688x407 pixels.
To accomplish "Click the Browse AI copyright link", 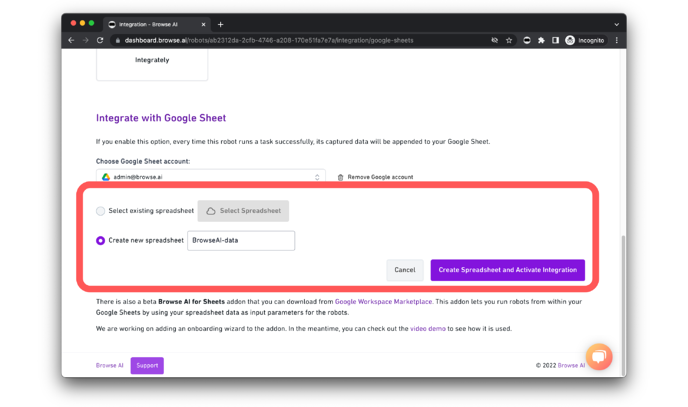I will [x=571, y=365].
